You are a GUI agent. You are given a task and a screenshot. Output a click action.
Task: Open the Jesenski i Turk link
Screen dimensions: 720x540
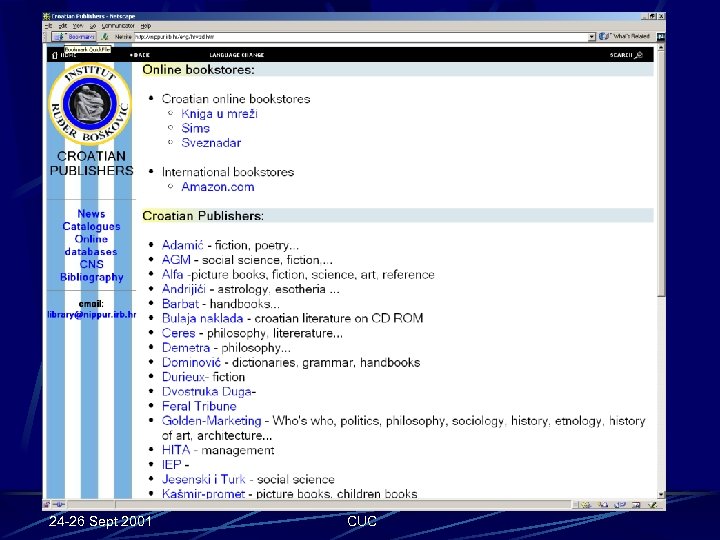point(203,480)
